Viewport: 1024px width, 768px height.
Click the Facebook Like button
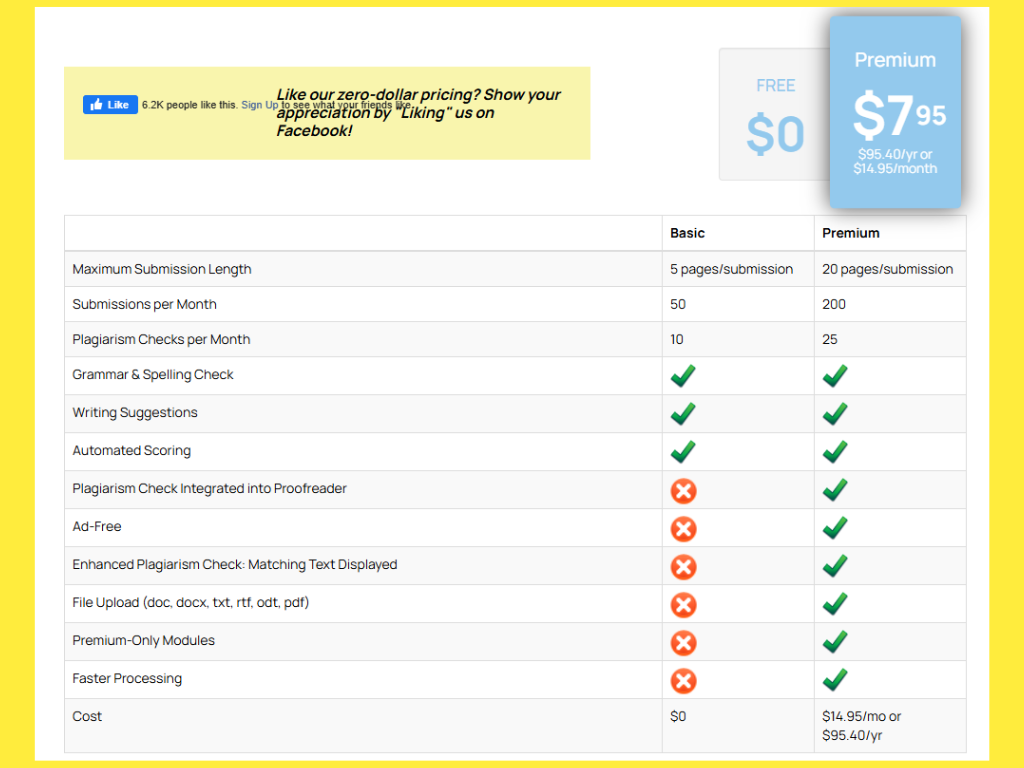pos(110,105)
